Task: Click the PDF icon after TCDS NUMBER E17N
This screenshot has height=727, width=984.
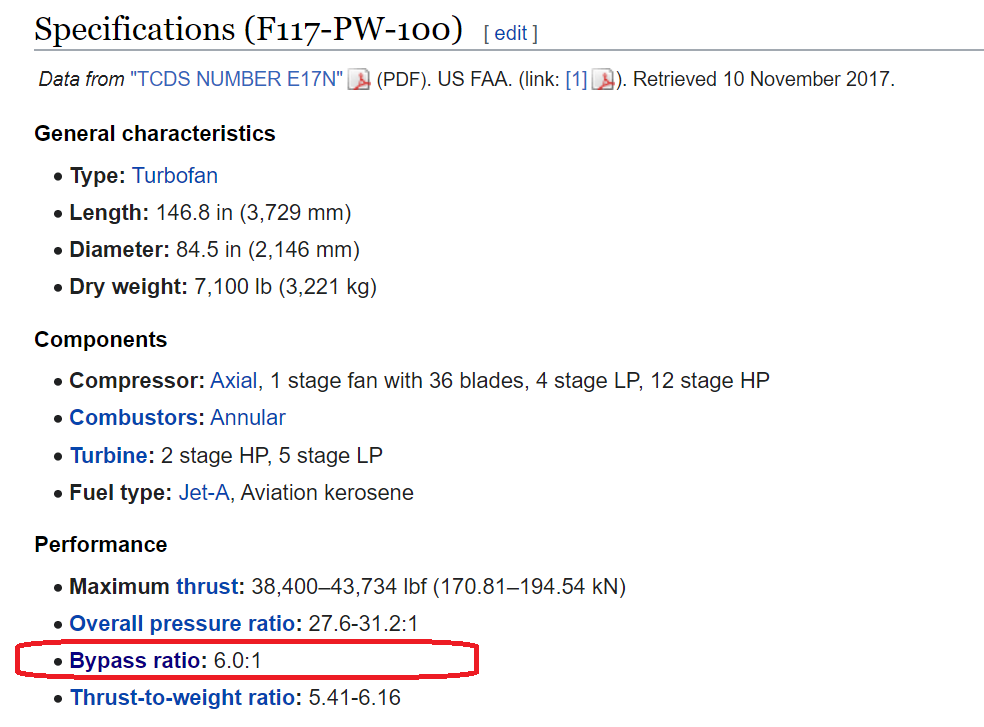Action: click(359, 80)
